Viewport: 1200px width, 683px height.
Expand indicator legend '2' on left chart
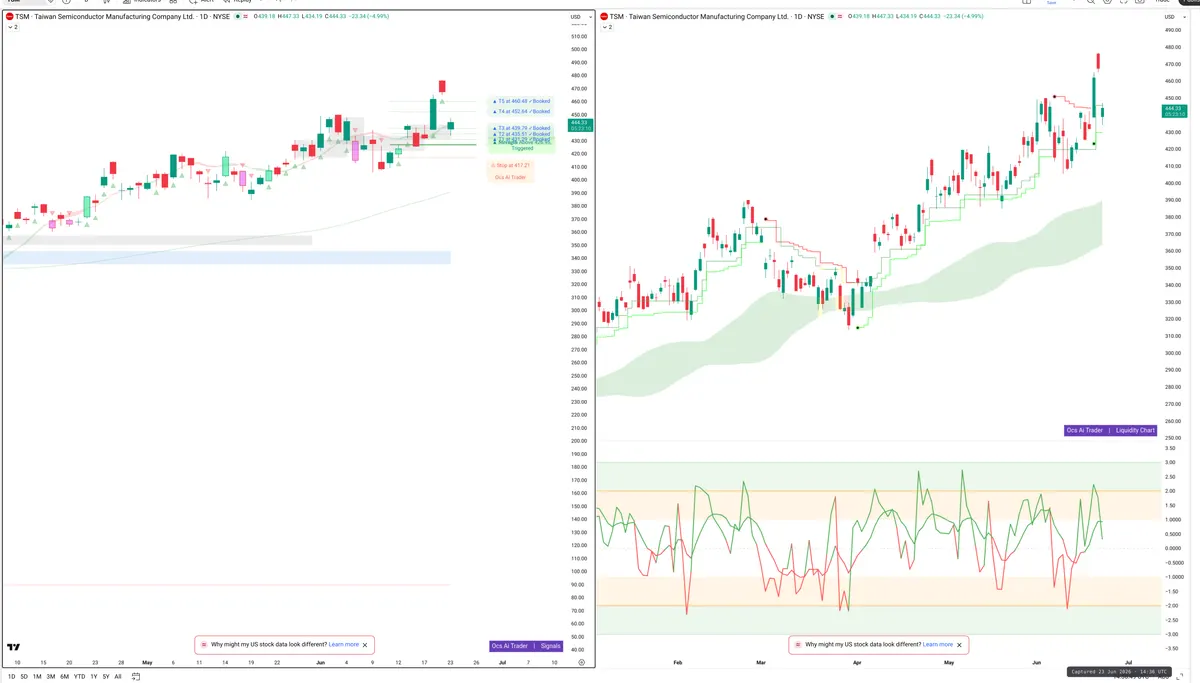pyautogui.click(x=13, y=28)
